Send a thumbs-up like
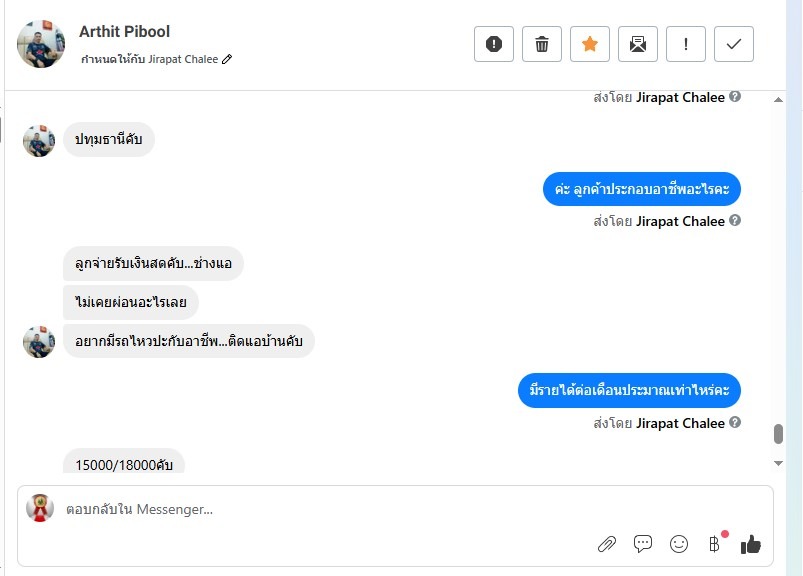Viewport: 803px width, 576px height. (751, 544)
